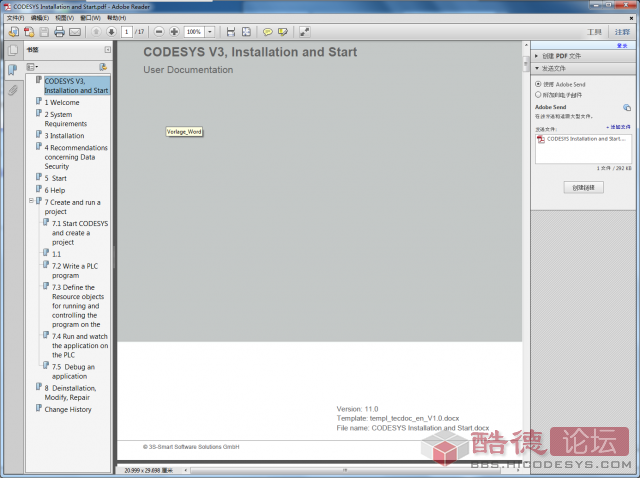The height and width of the screenshot is (478, 640).
Task: Collapse the 发送文件 section
Action: pyautogui.click(x=537, y=69)
